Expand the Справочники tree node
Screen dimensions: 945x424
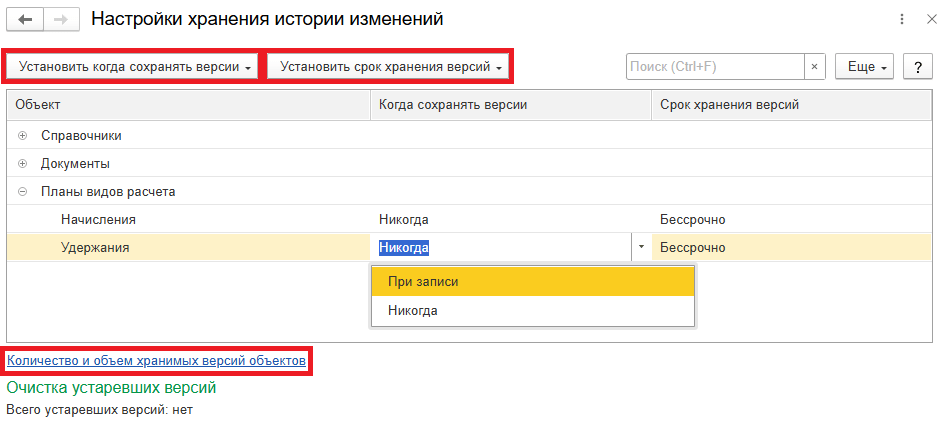[x=22, y=135]
